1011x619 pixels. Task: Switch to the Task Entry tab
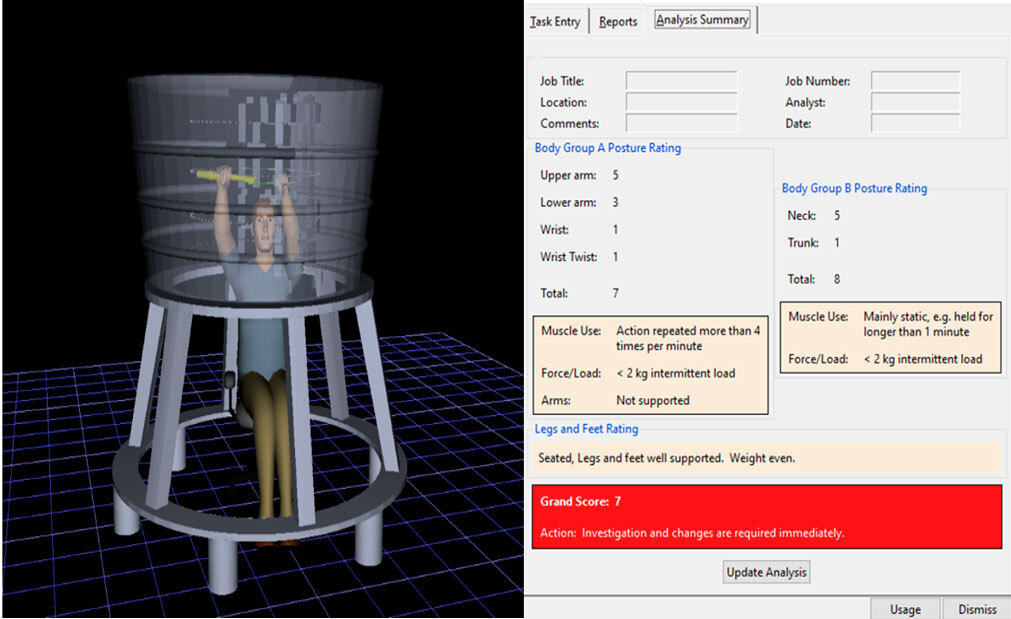555,21
